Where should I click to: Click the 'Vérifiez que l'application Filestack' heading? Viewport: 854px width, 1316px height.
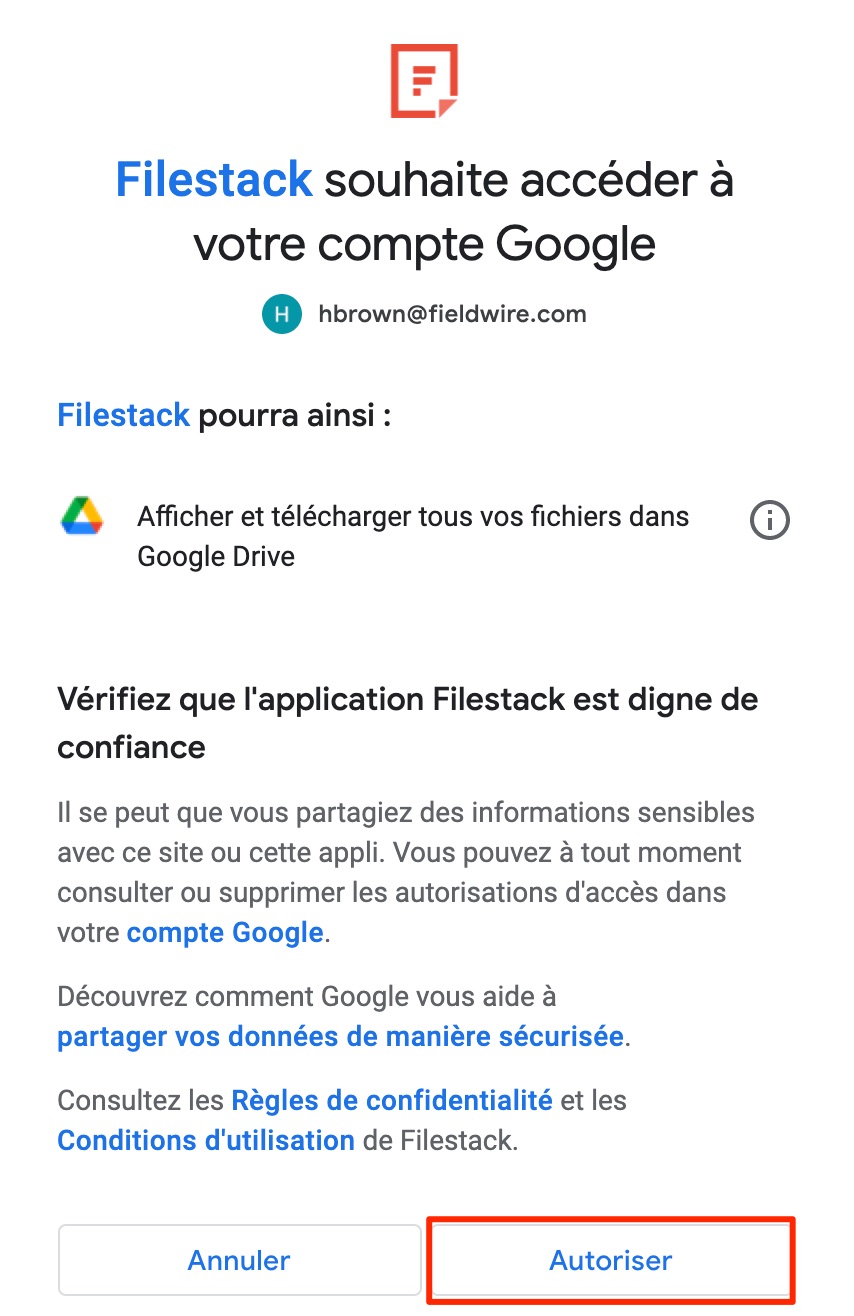[407, 722]
